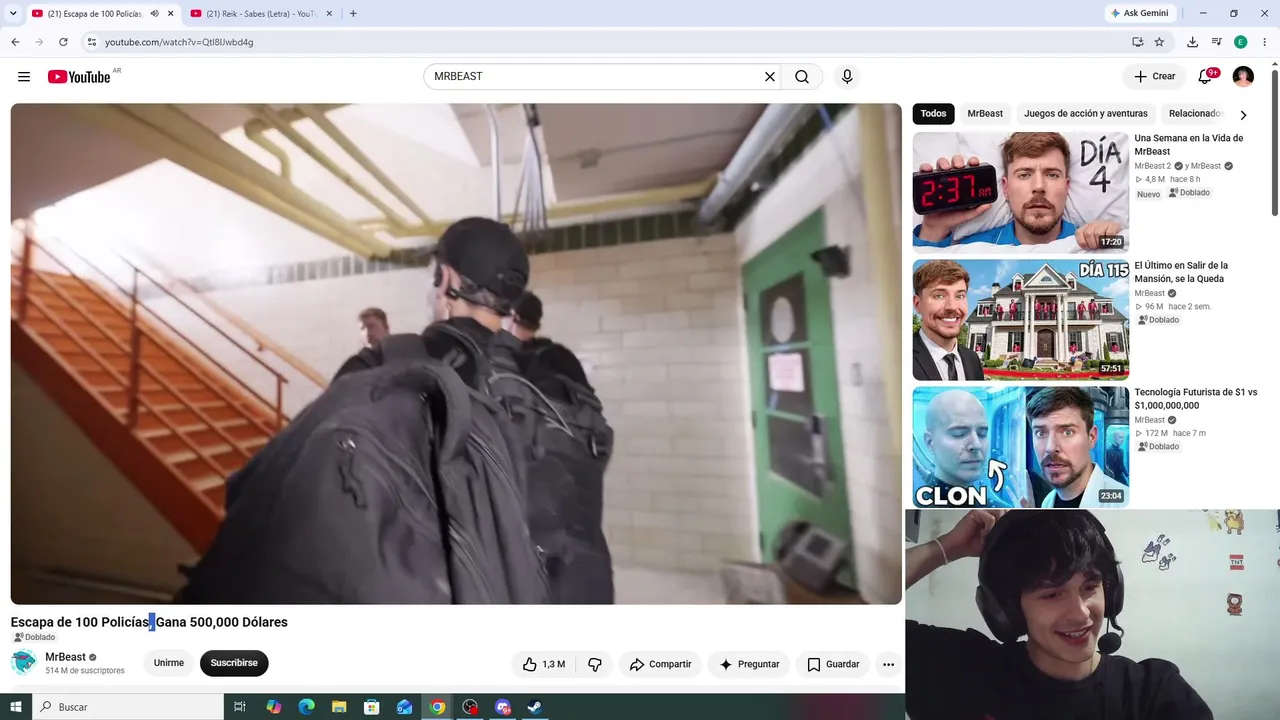Open Chrome media controls
This screenshot has height=720, width=1280.
coord(1217,42)
